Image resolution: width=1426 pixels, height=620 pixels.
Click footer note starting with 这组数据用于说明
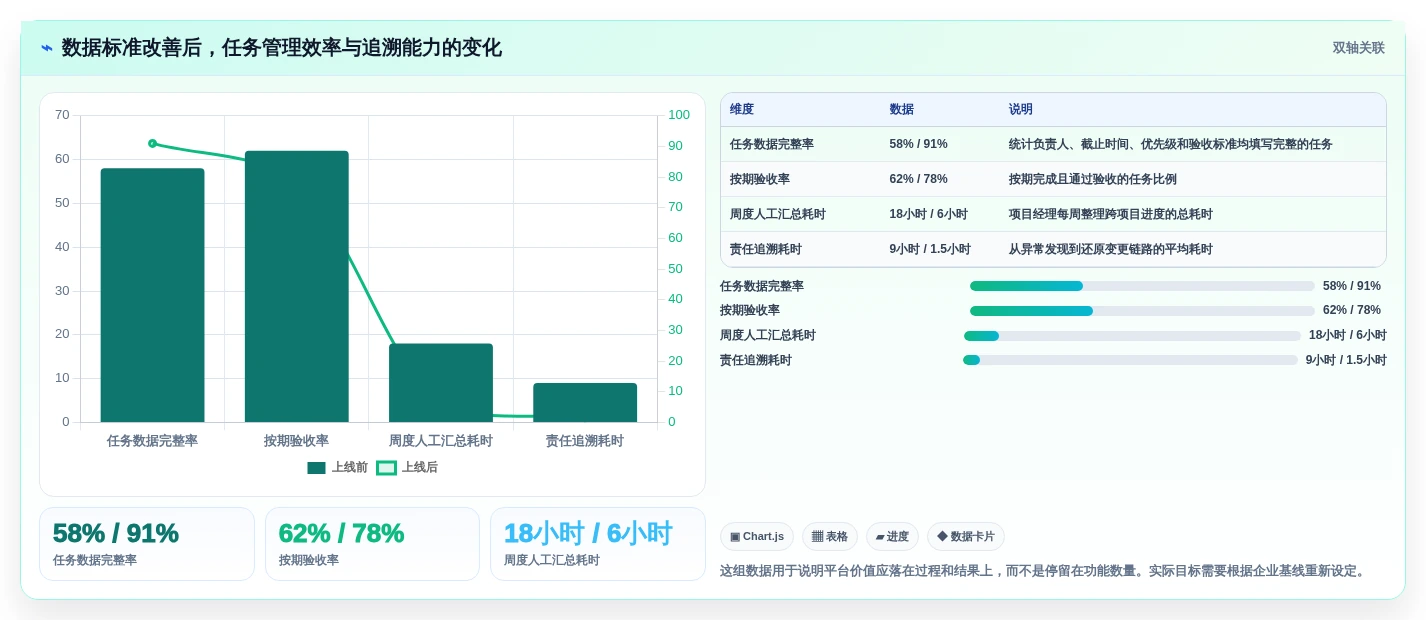click(1044, 571)
